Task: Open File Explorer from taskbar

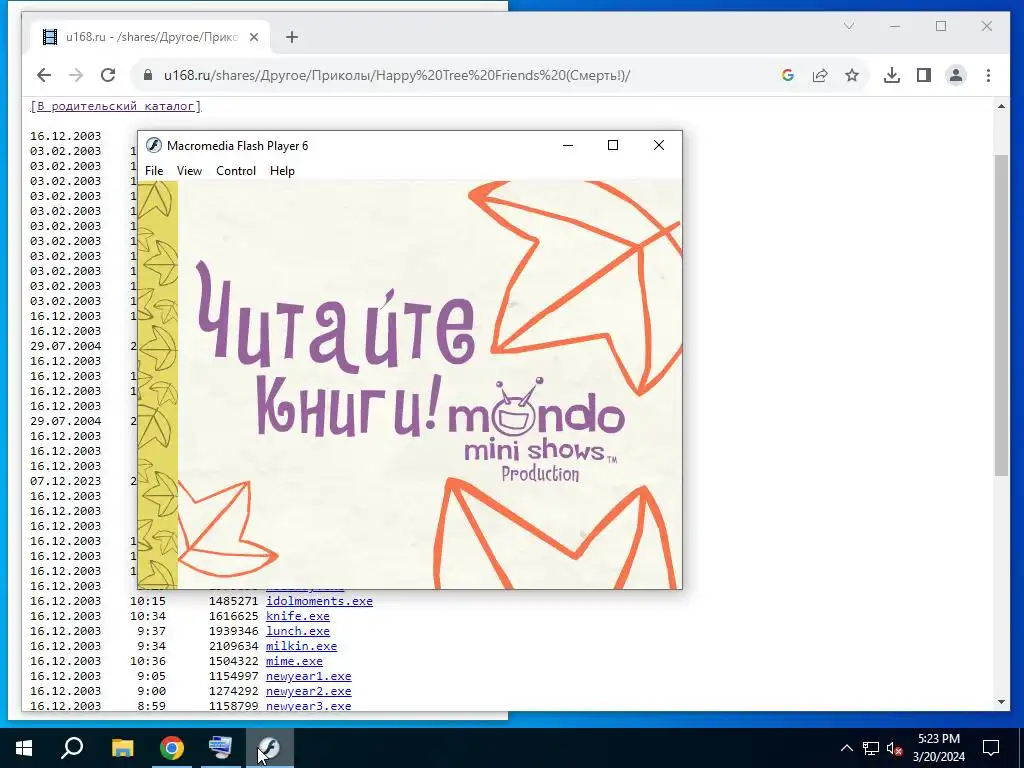Action: click(x=122, y=748)
